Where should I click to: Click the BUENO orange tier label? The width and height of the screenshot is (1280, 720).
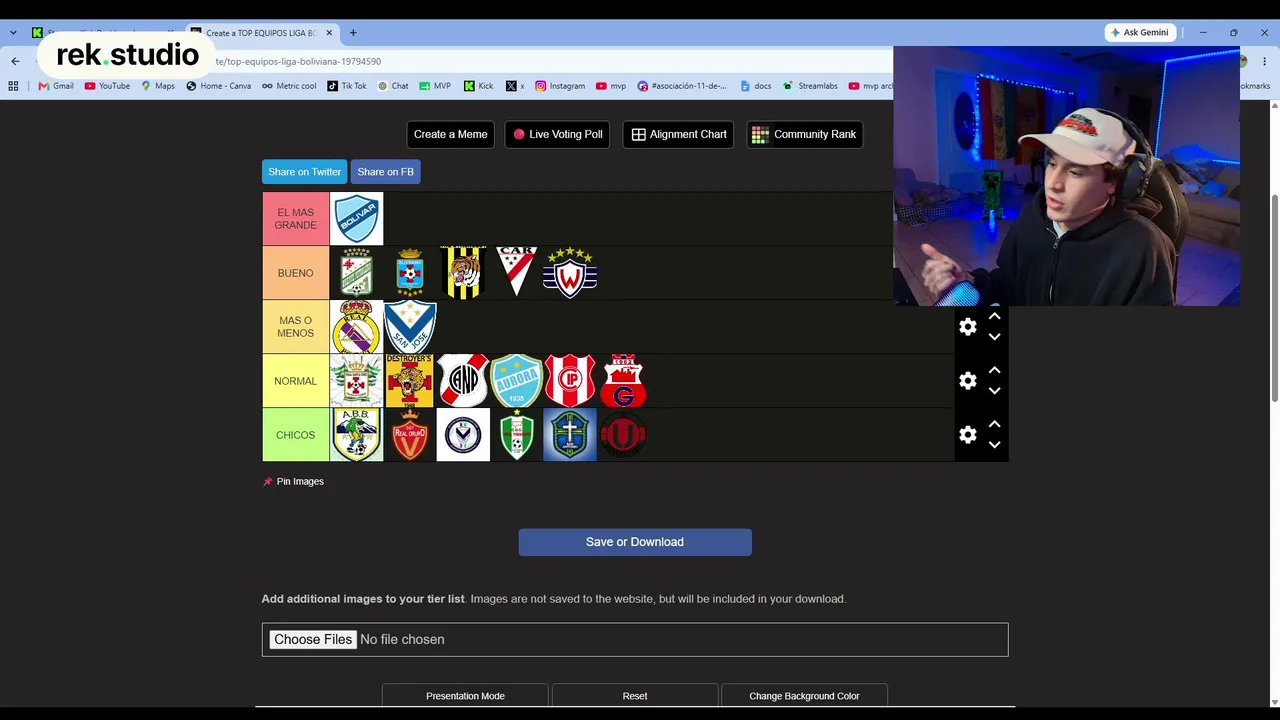pyautogui.click(x=296, y=273)
